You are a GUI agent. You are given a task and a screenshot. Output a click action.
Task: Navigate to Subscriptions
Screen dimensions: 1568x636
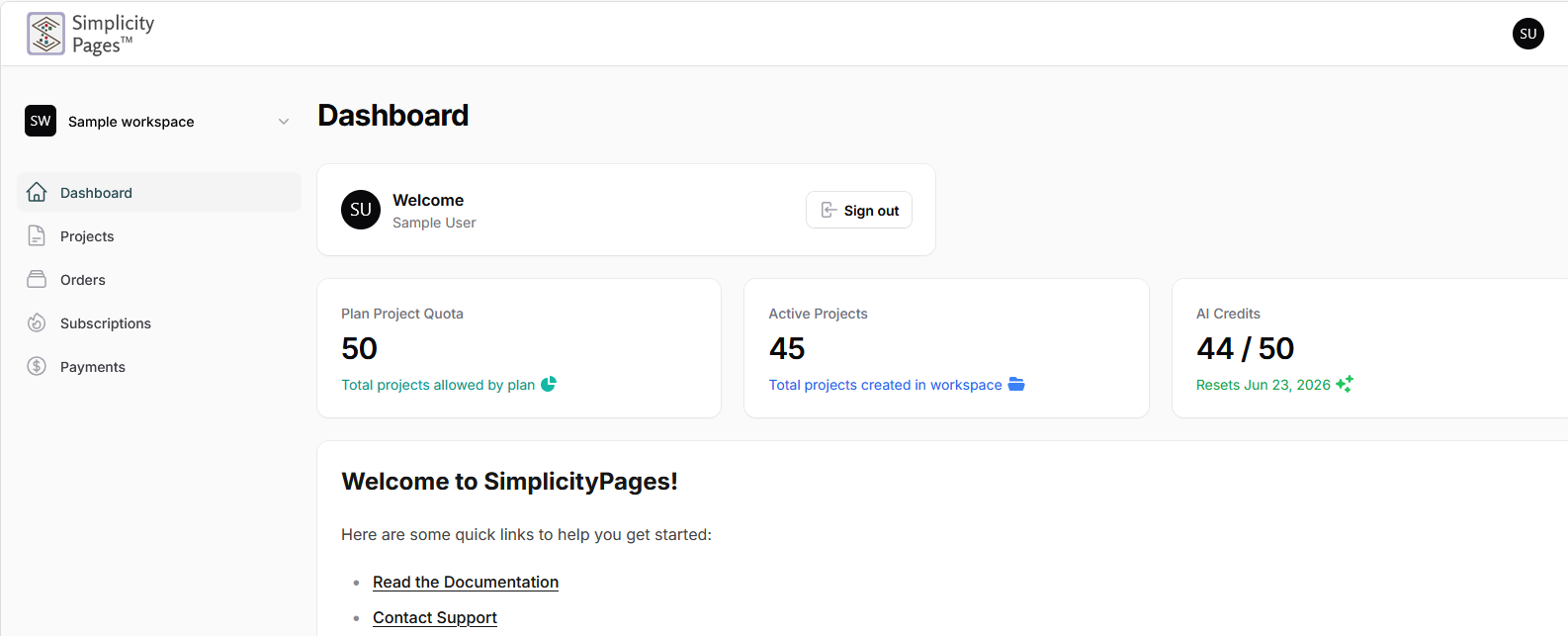point(159,322)
